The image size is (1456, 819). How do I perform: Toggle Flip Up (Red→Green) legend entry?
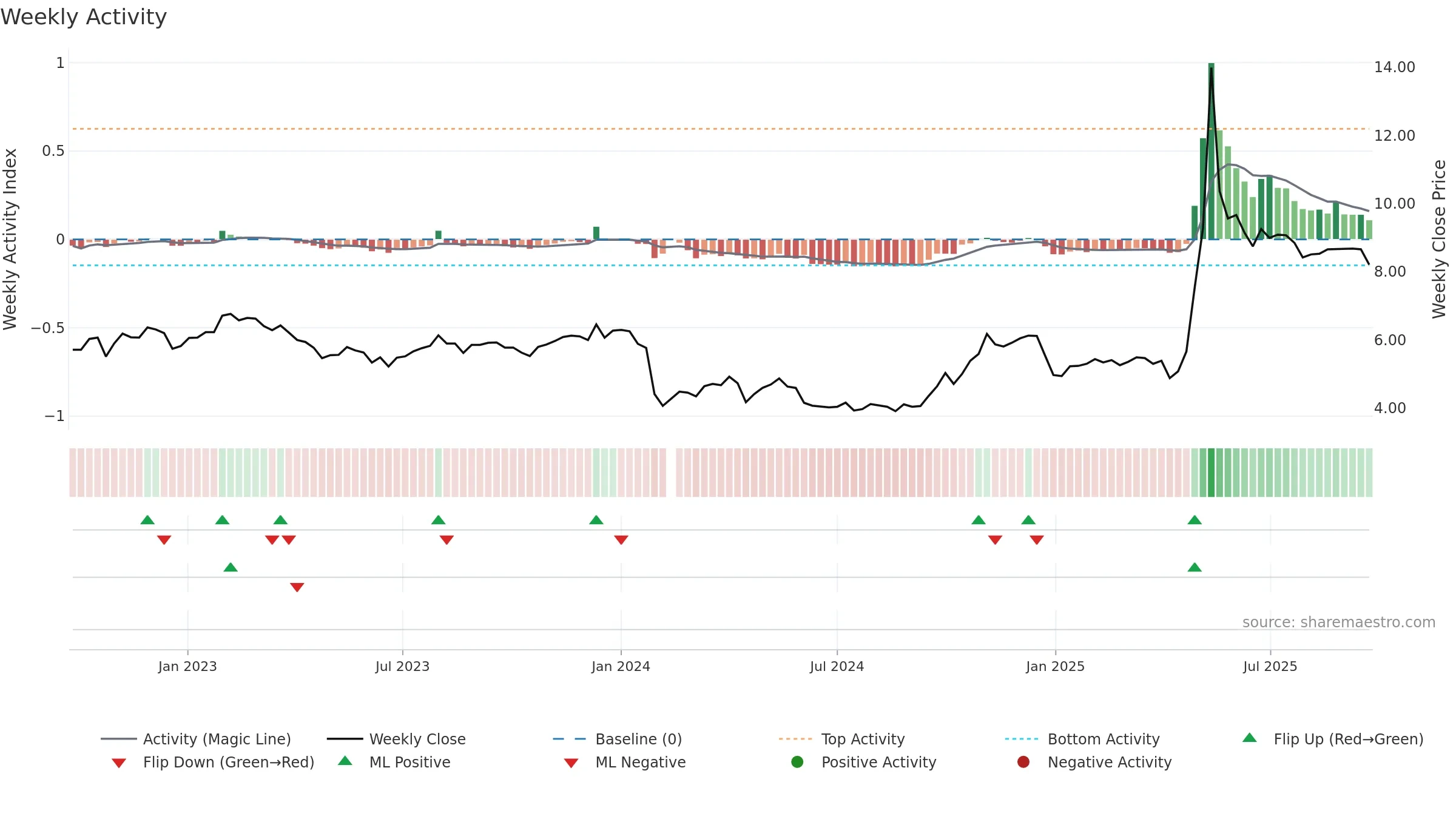(1333, 739)
